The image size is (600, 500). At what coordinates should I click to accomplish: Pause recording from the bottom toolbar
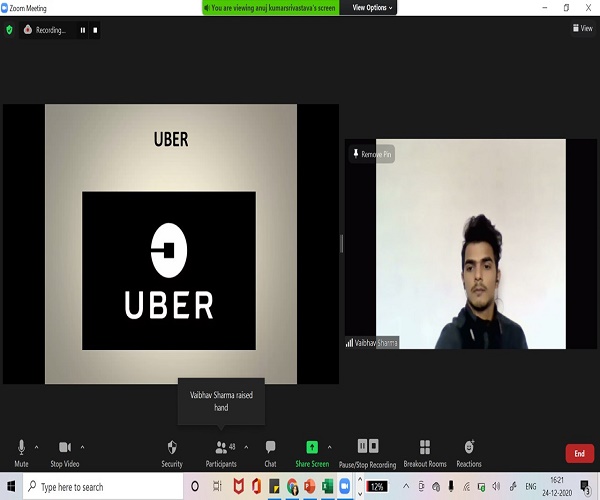click(362, 446)
